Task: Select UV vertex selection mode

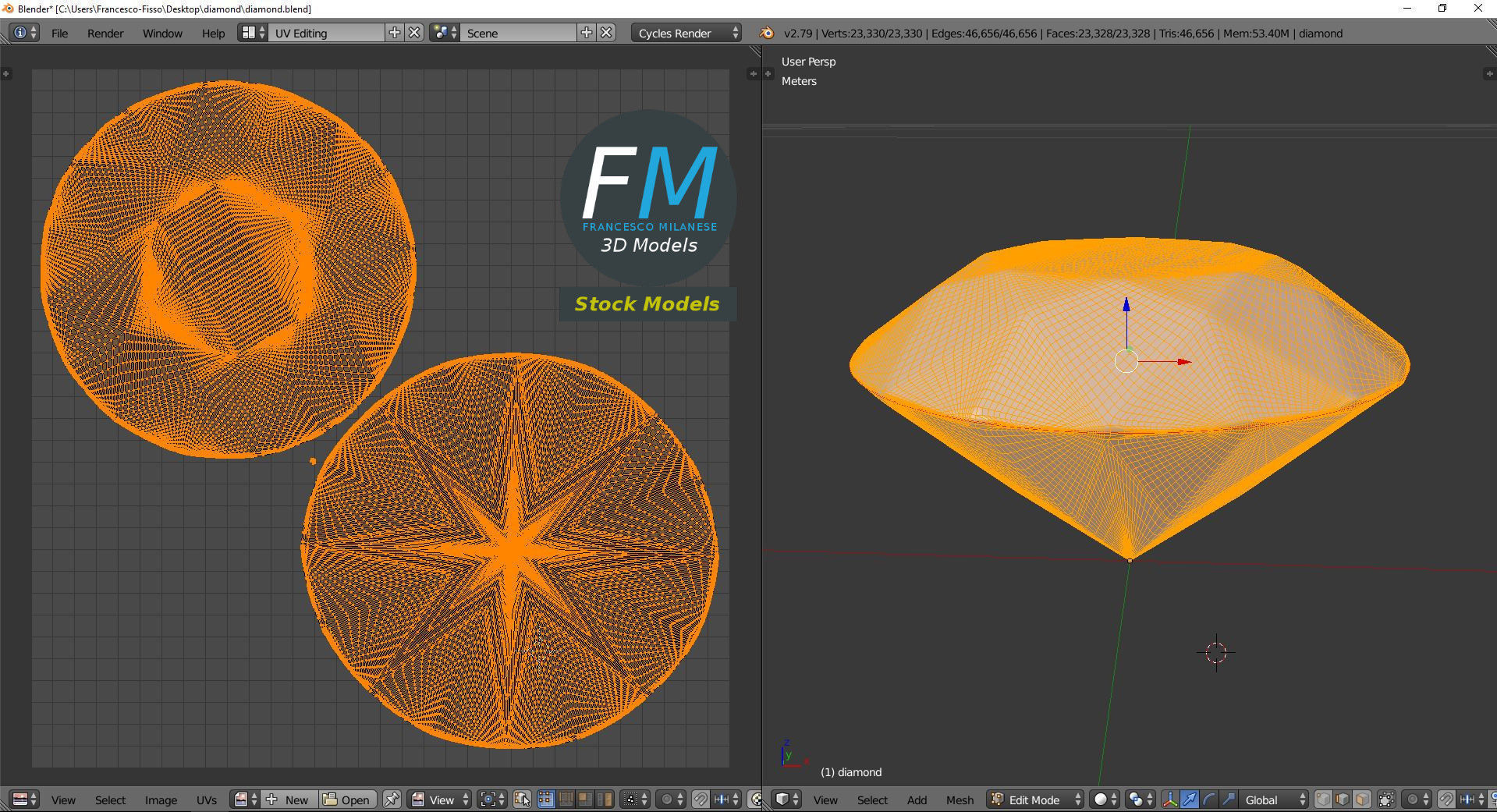Action: click(546, 800)
